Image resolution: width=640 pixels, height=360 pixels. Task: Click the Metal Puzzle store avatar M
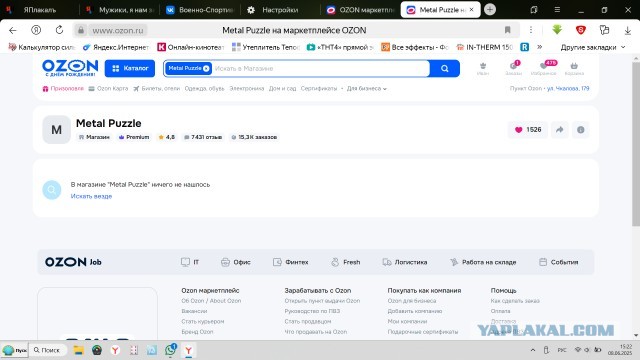pos(56,129)
